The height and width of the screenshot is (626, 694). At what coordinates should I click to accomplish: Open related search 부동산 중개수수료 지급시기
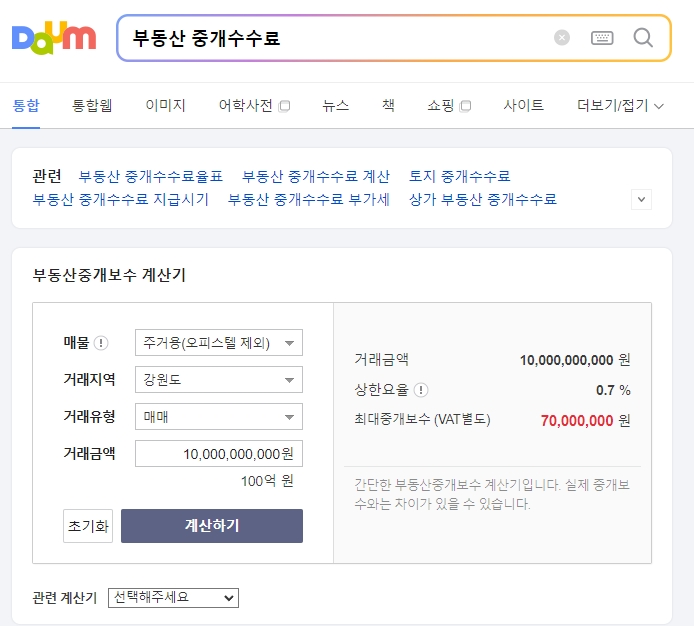121,199
